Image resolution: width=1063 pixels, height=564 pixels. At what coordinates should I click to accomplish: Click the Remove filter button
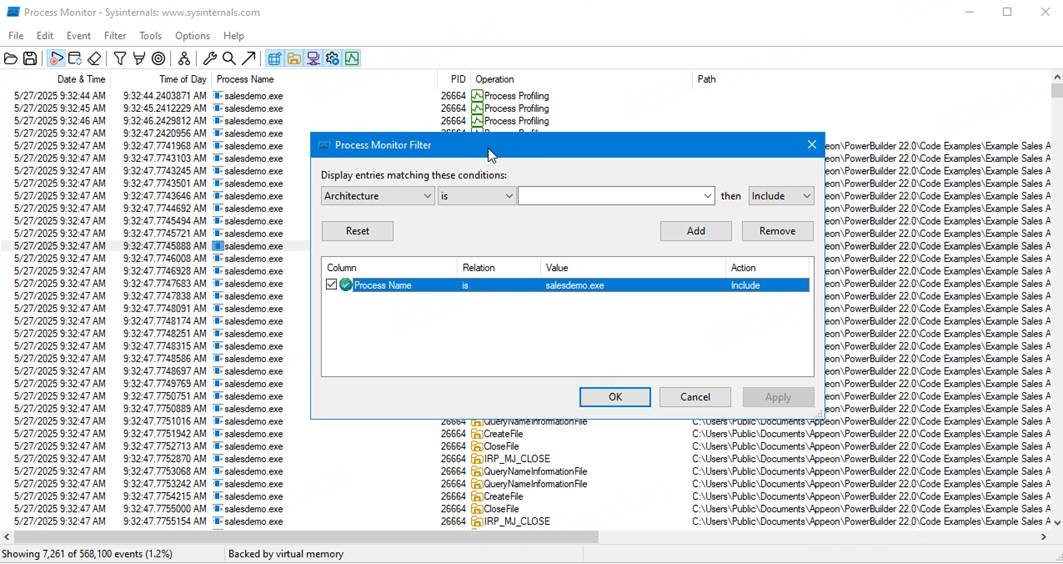coord(778,231)
